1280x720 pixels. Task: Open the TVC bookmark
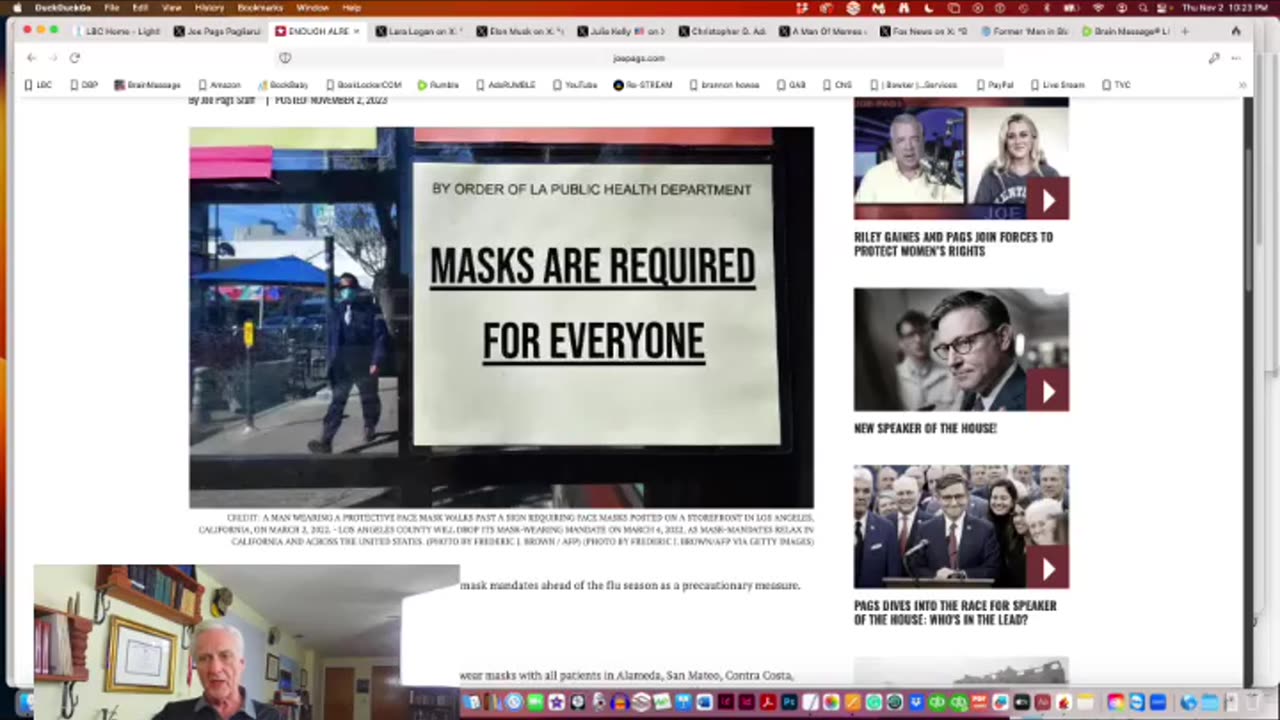click(1116, 85)
